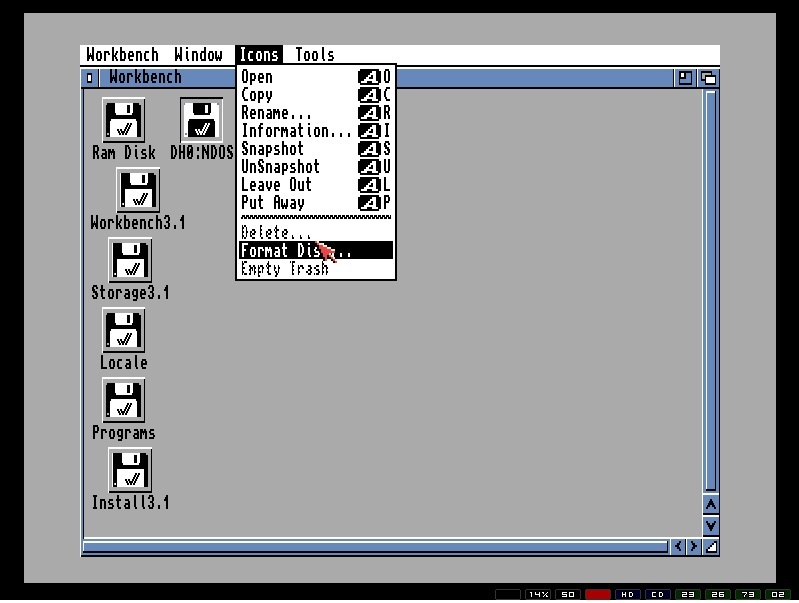Screen dimensions: 799x603
Task: Choose Put Away menu entry
Action: click(x=316, y=203)
